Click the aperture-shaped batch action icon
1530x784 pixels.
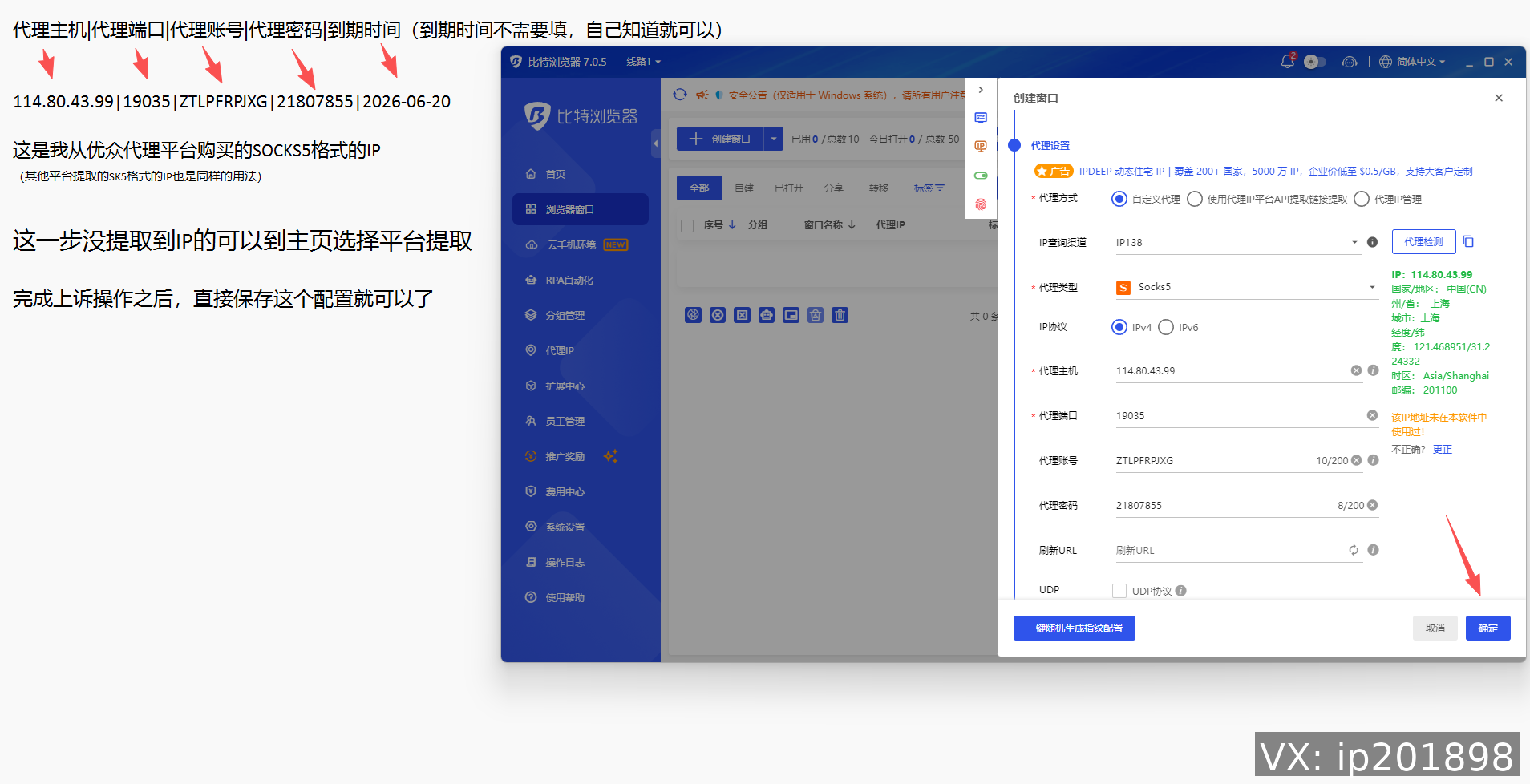tap(693, 315)
